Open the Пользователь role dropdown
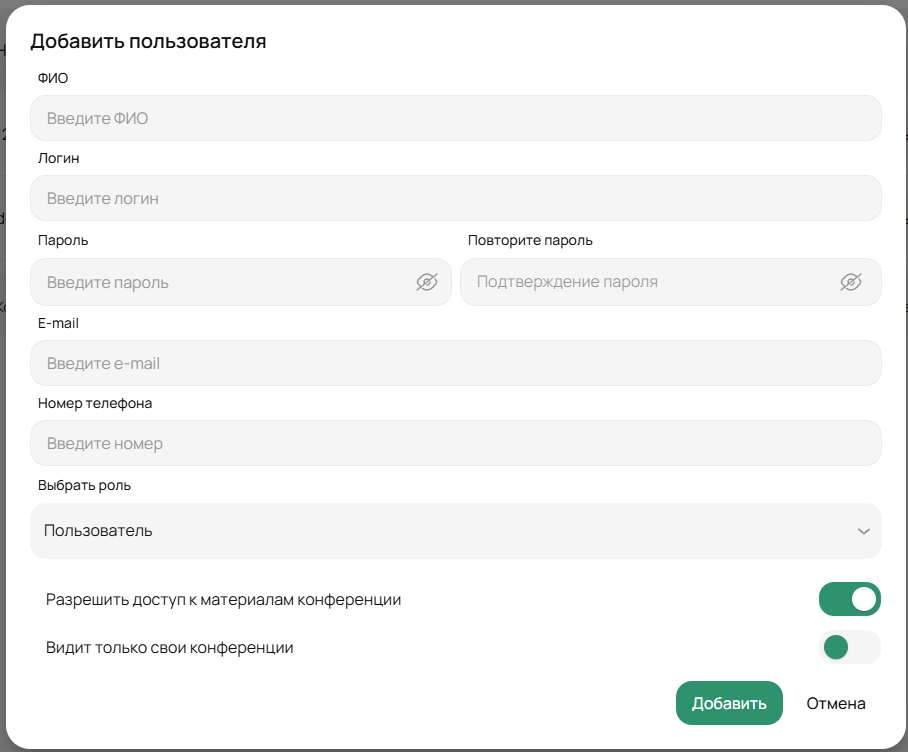This screenshot has width=908, height=752. 455,531
